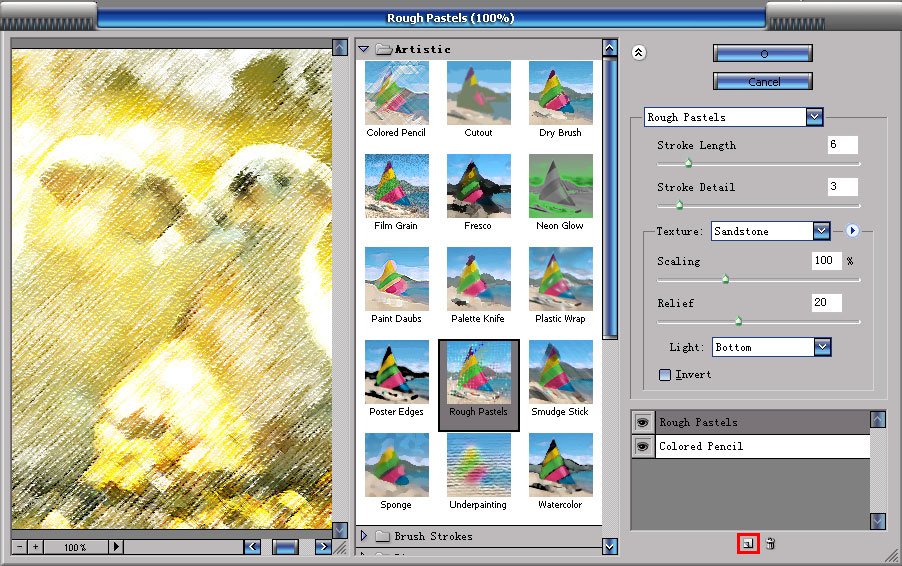The image size is (902, 566).
Task: Enable the Invert checkbox
Action: (x=665, y=375)
